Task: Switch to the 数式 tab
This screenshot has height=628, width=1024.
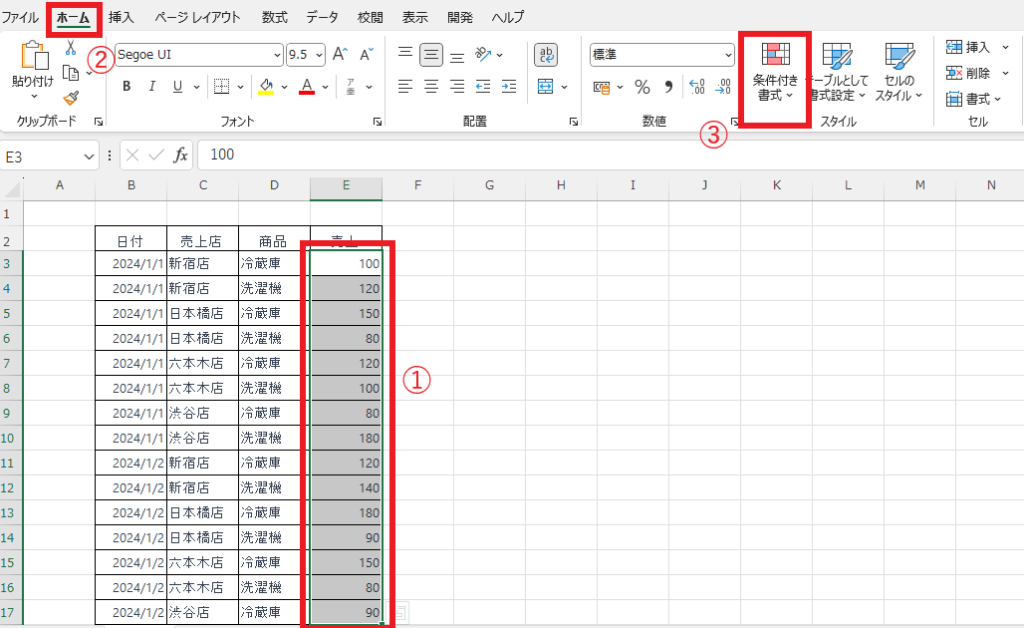Action: [274, 18]
